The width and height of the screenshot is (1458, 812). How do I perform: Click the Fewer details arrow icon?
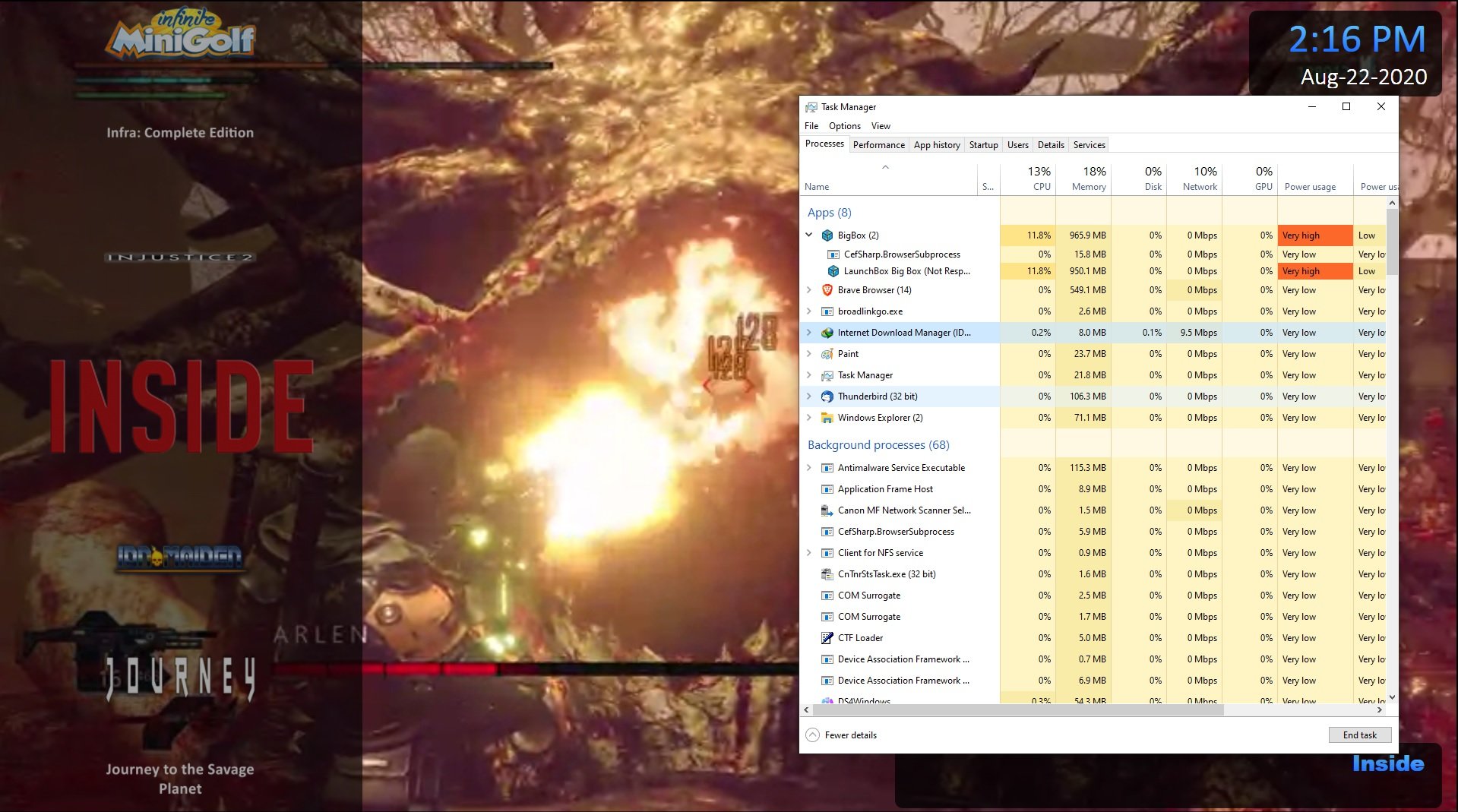[812, 735]
